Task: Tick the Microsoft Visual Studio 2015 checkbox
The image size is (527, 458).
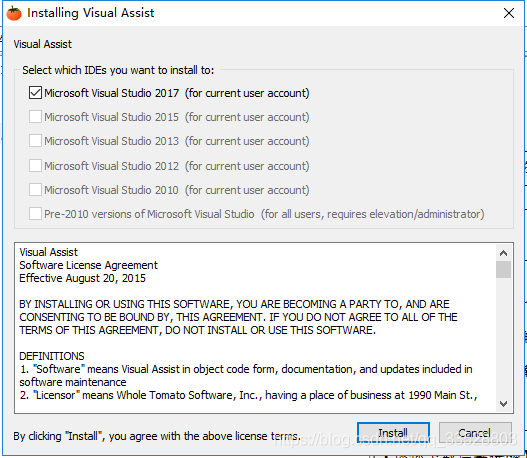Action: (35, 117)
